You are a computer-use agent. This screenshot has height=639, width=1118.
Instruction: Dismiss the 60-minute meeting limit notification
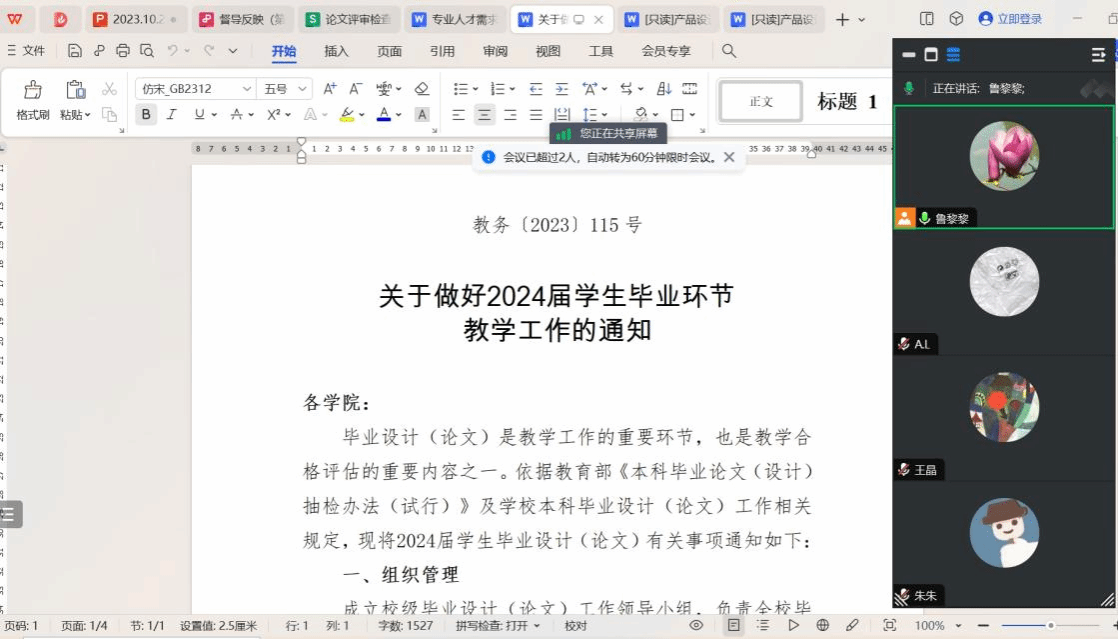729,157
